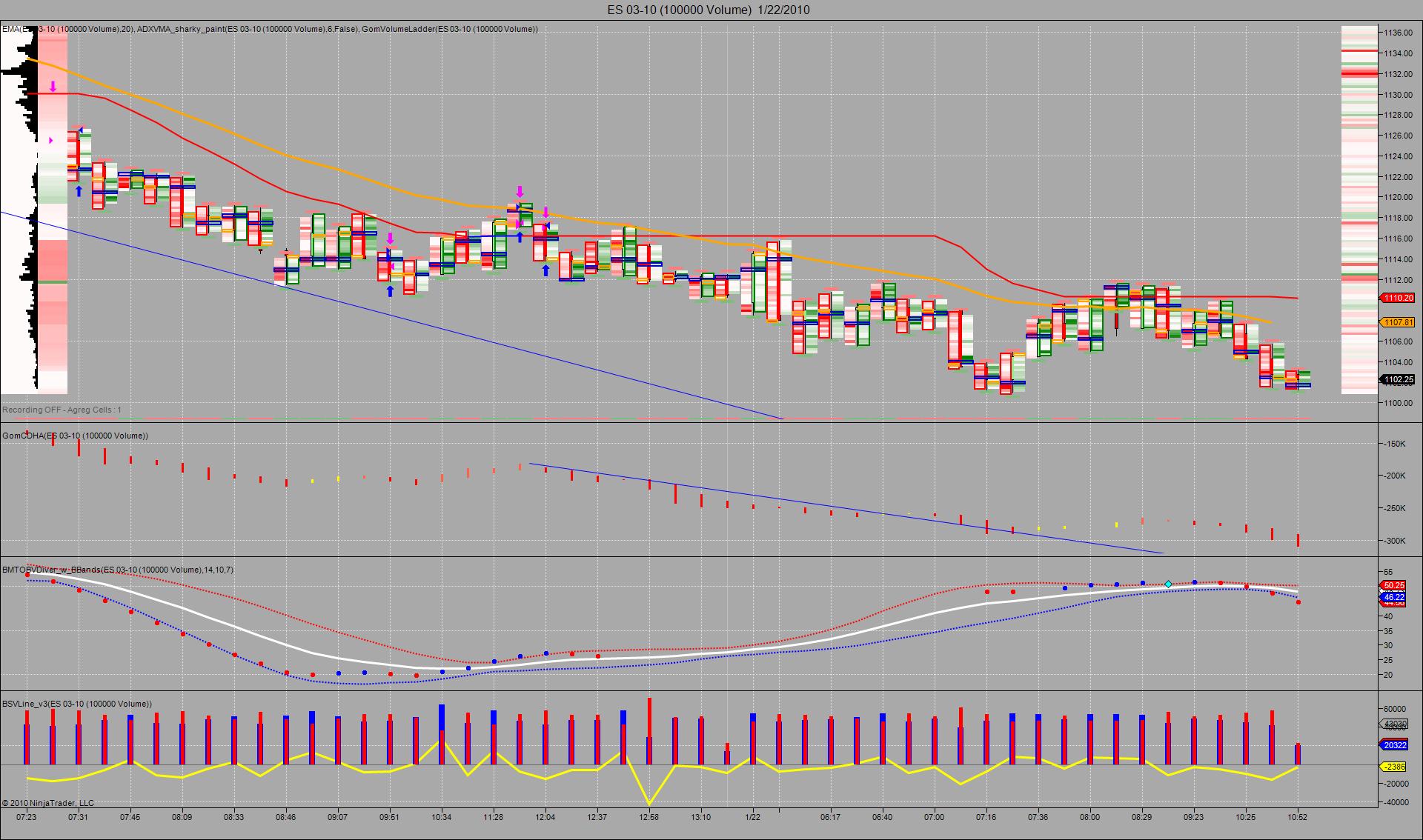This screenshot has height=840, width=1423.
Task: Click the cyan diamond marker in the BMTOBVDiver panel
Action: 1168,584
